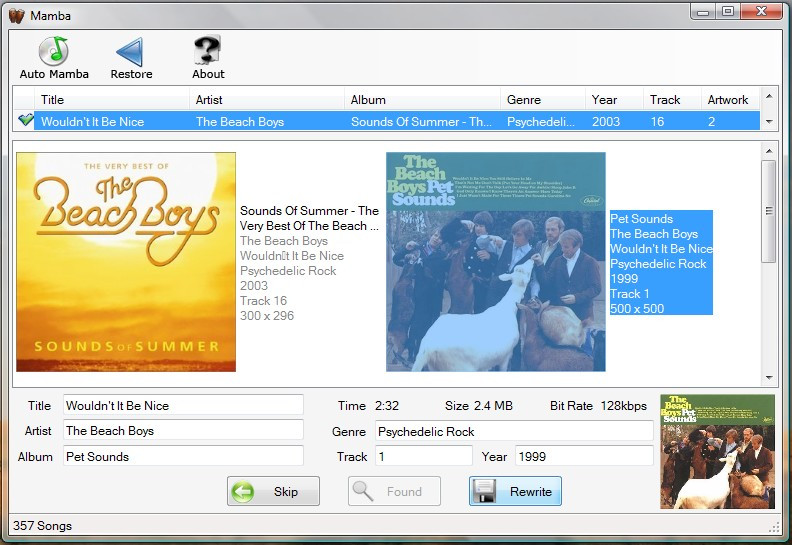Click song list scroll down arrow
Viewport: 792px width, 545px height.
click(769, 121)
